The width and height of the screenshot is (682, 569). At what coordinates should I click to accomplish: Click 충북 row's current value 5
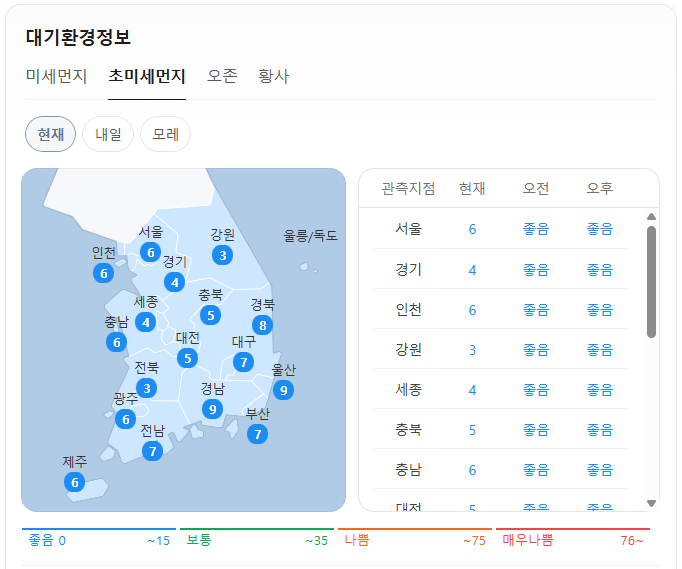tap(472, 430)
